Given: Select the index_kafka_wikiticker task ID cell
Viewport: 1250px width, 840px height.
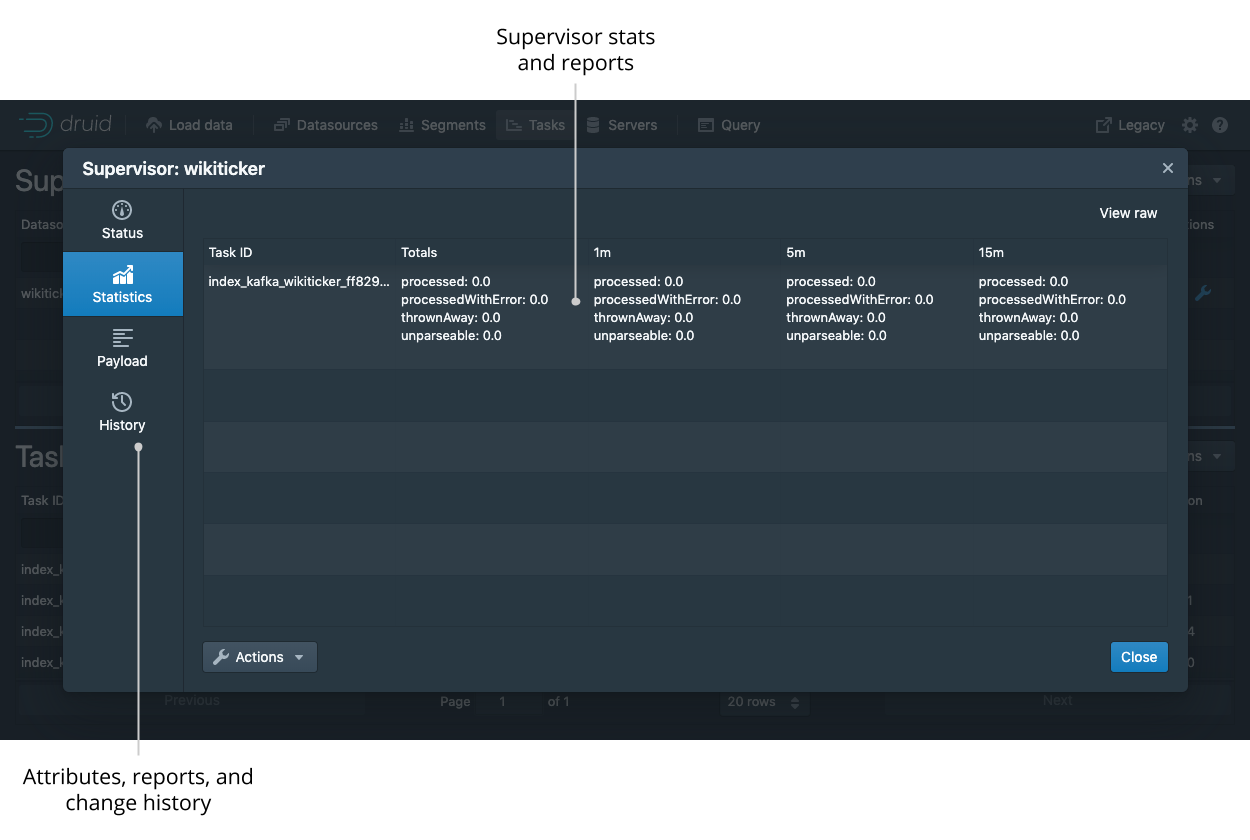Looking at the screenshot, I should click(x=300, y=281).
